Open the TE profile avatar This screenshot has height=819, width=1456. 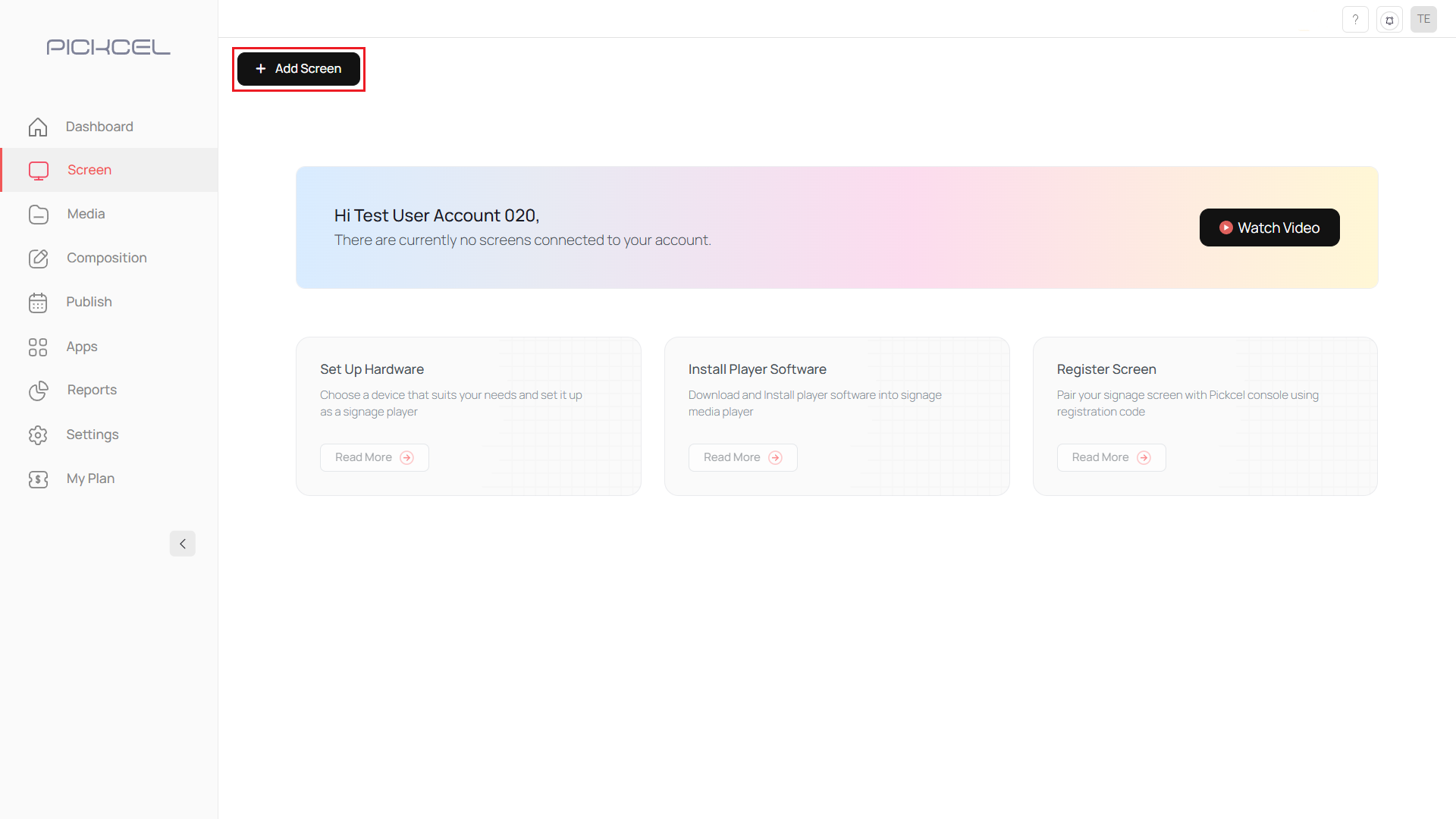point(1423,19)
